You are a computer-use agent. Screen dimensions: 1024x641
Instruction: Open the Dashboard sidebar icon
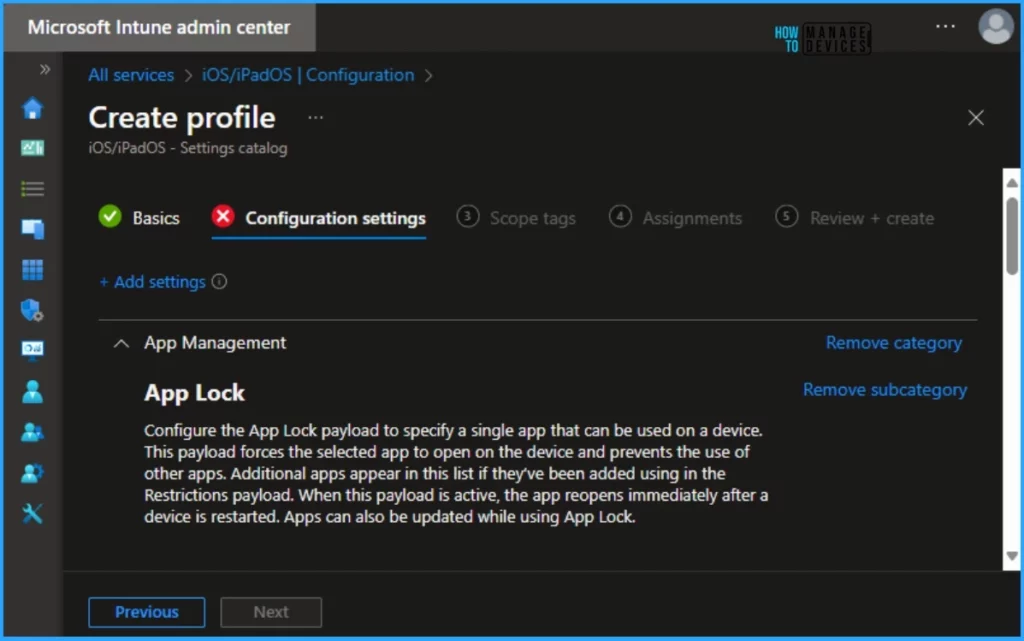click(32, 148)
